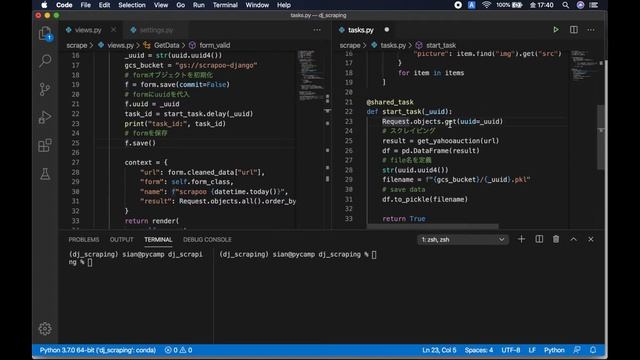Open the Search view in activity bar
This screenshot has height=360, width=640.
point(45,61)
